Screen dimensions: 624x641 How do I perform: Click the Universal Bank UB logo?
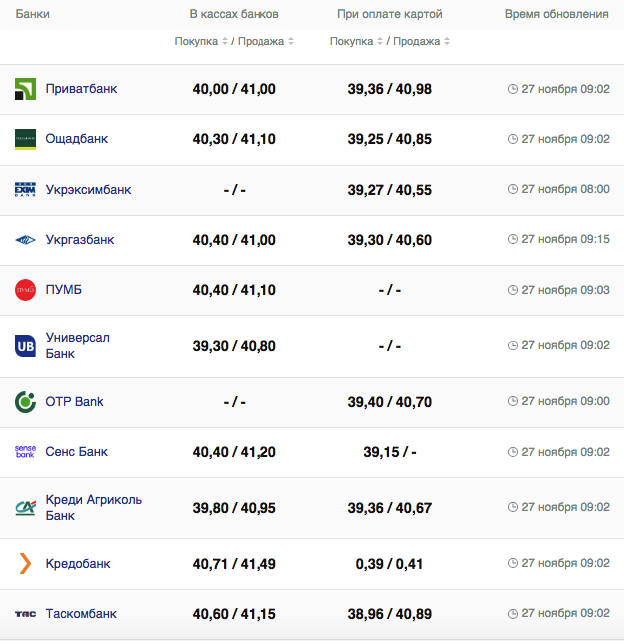[25, 346]
